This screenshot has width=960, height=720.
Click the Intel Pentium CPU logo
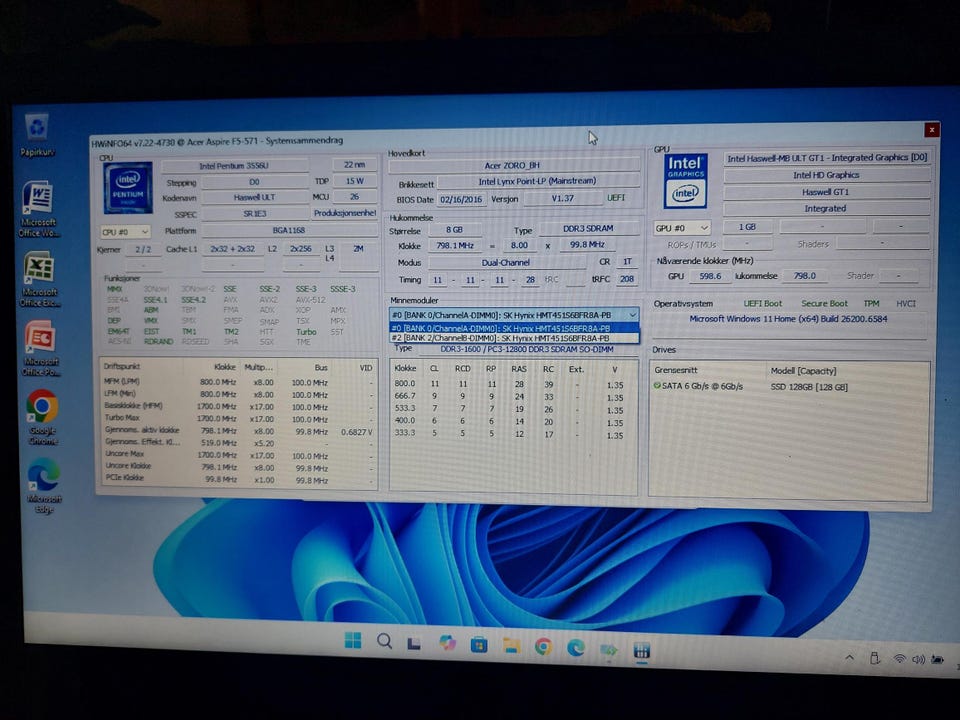pyautogui.click(x=128, y=187)
